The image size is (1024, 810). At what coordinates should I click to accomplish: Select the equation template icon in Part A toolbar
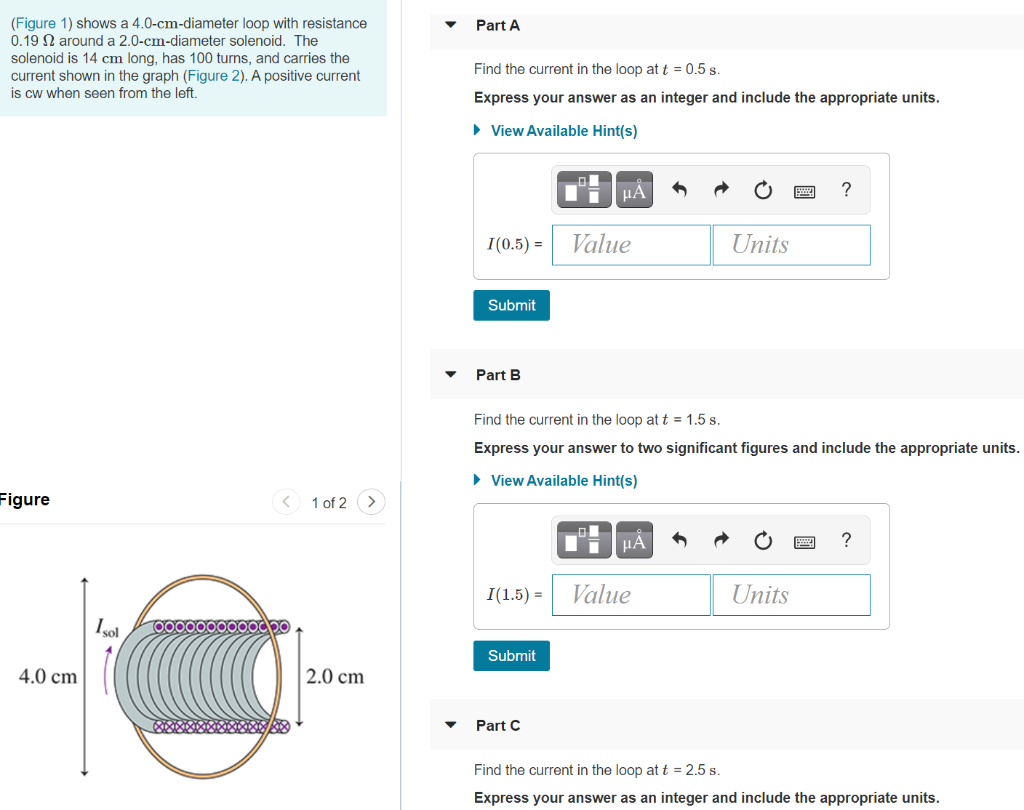click(583, 189)
